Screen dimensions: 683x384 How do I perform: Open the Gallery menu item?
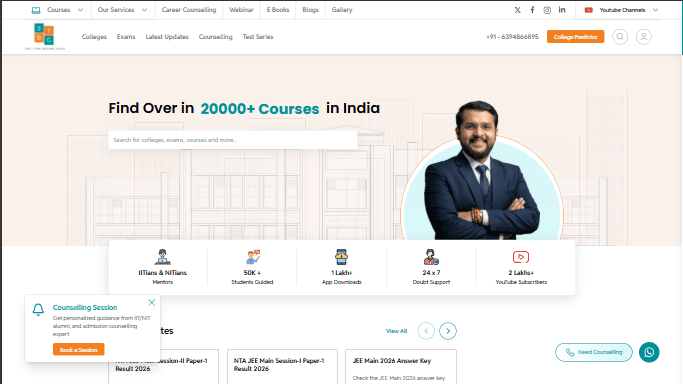(342, 10)
